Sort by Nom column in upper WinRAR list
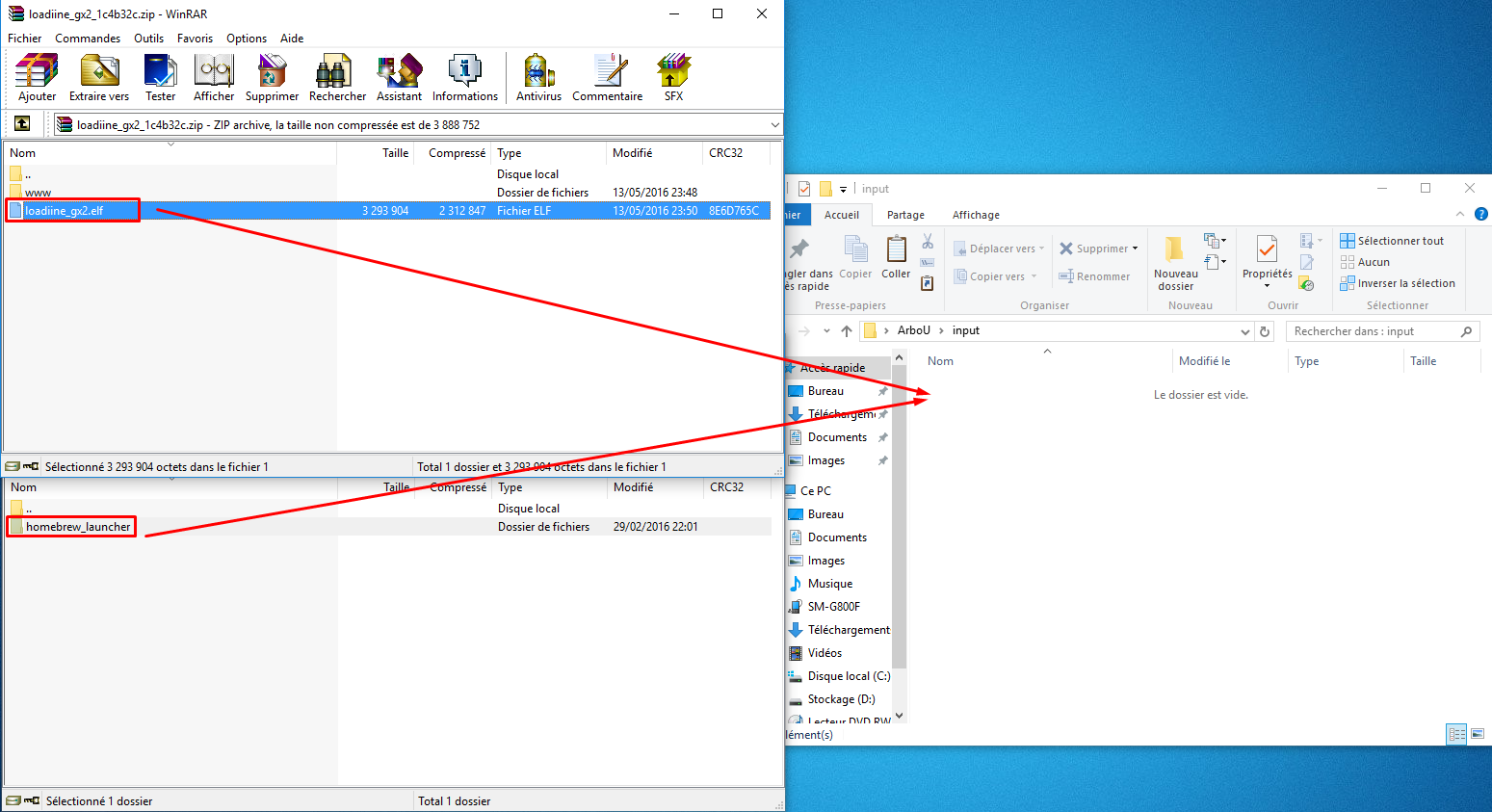1492x812 pixels. tap(23, 153)
